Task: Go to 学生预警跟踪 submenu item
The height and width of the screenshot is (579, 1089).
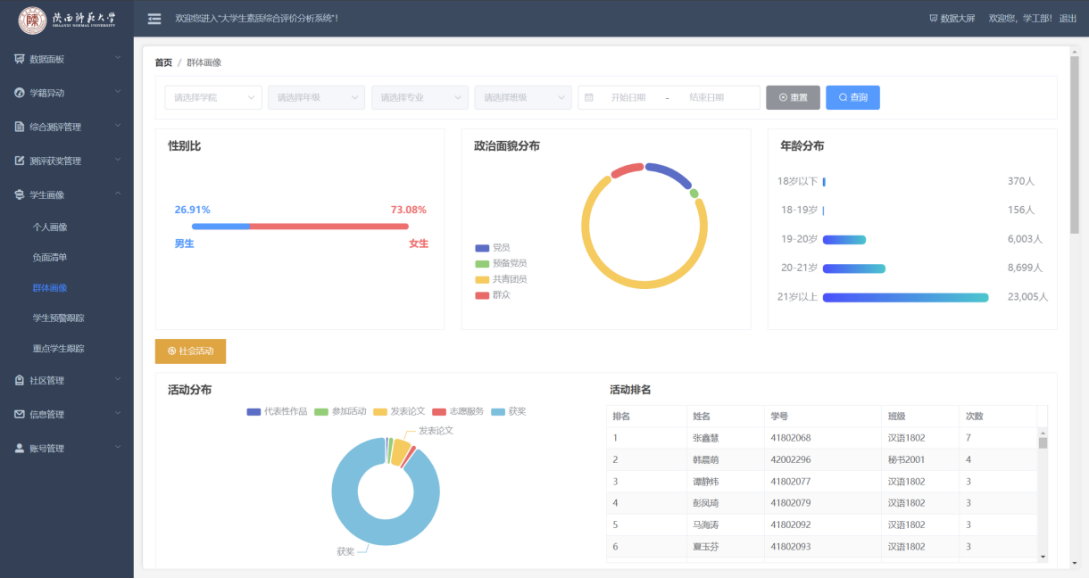Action: click(x=58, y=318)
